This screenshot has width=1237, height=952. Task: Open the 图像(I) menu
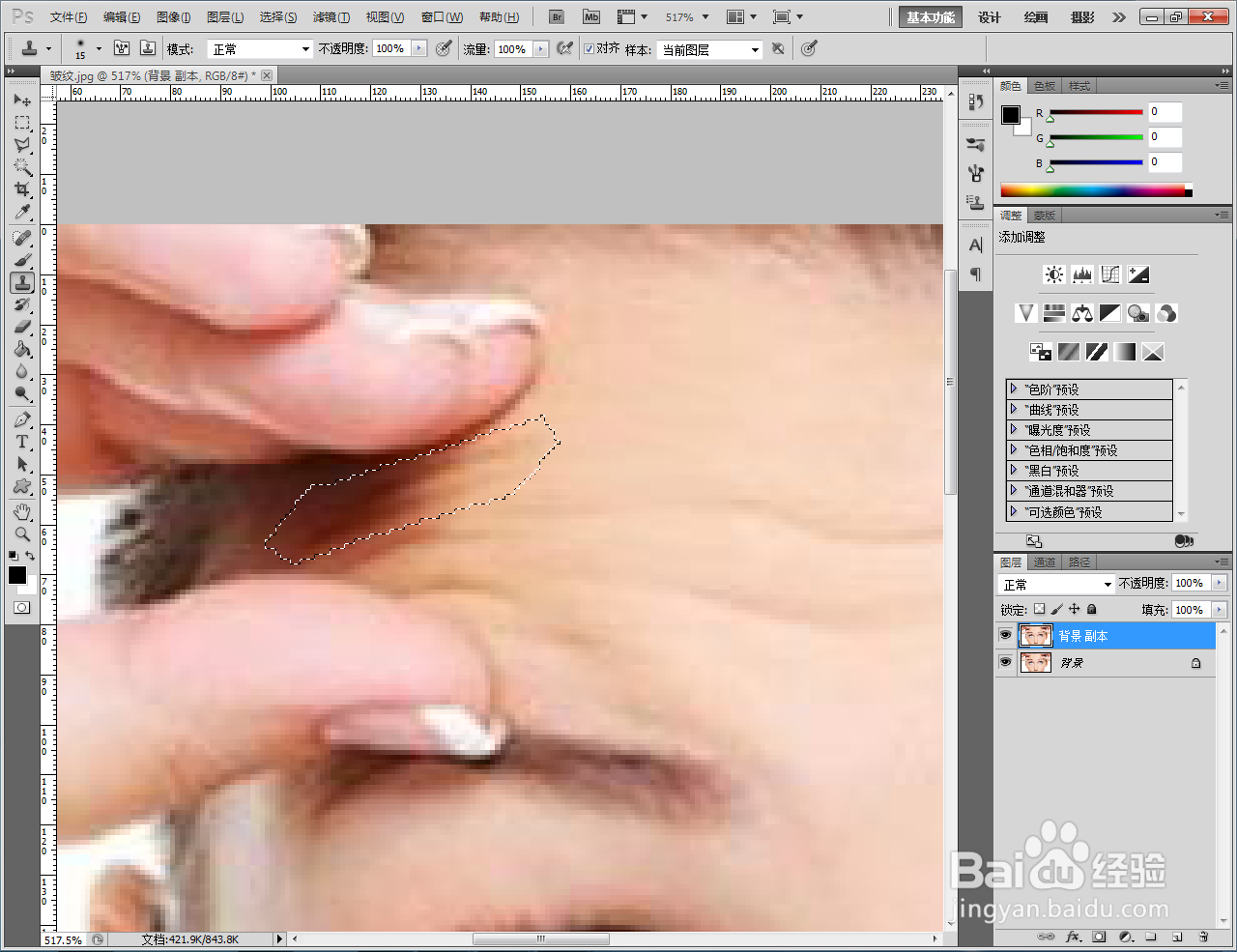(174, 17)
